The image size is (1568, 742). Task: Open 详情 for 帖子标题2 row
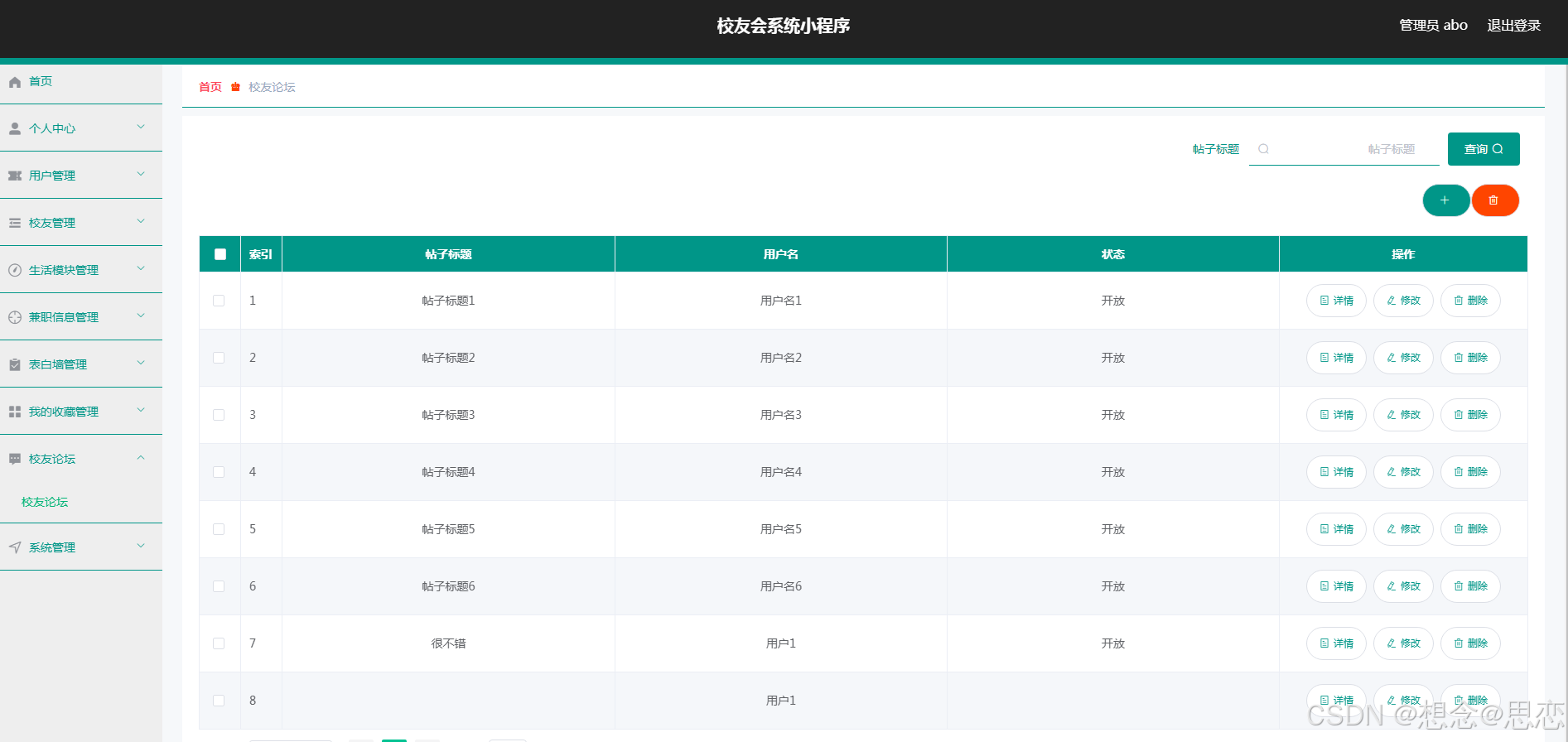click(x=1336, y=358)
